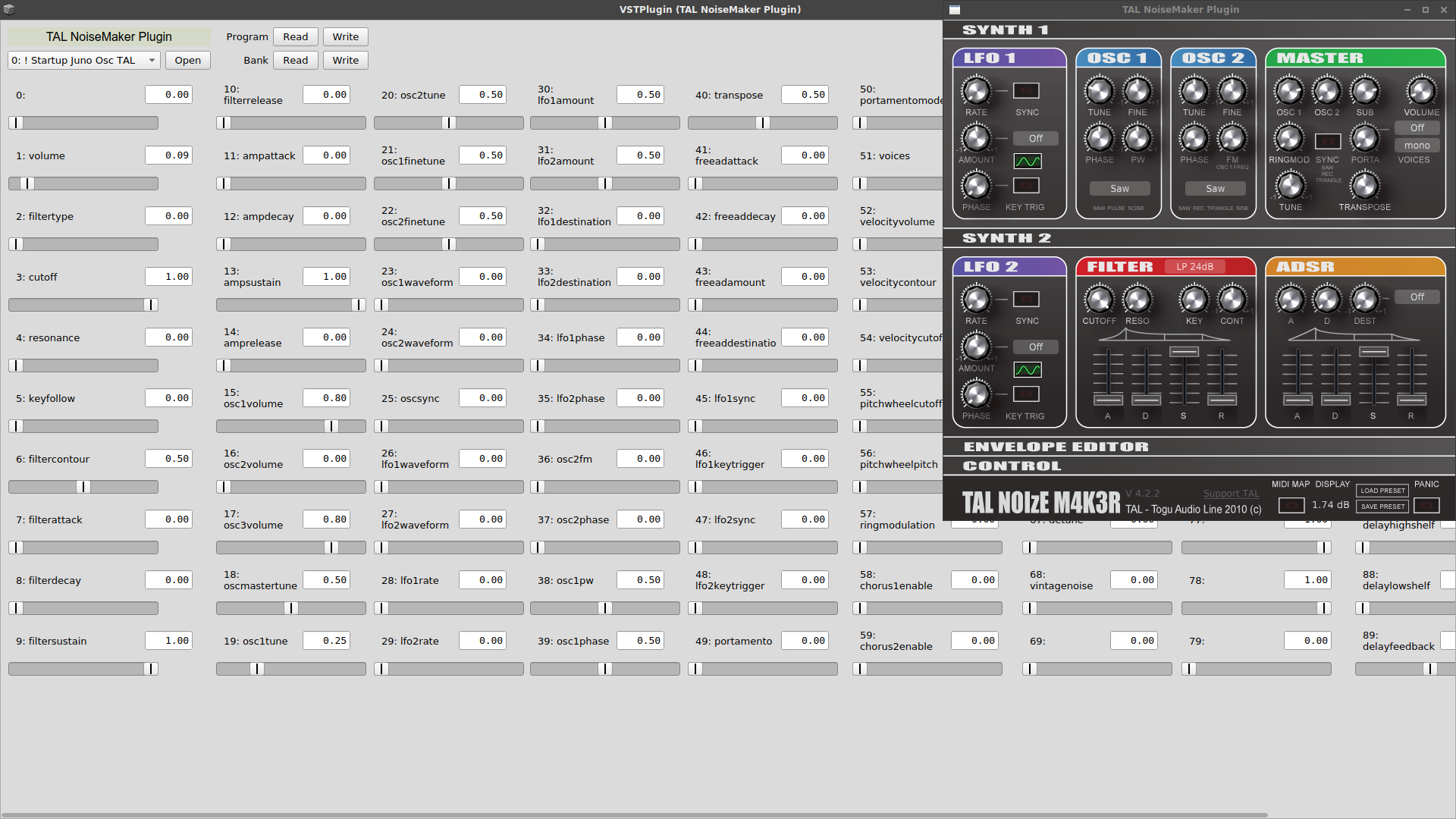1456x819 pixels.
Task: Open the program bank dropdown selector
Action: (x=84, y=60)
